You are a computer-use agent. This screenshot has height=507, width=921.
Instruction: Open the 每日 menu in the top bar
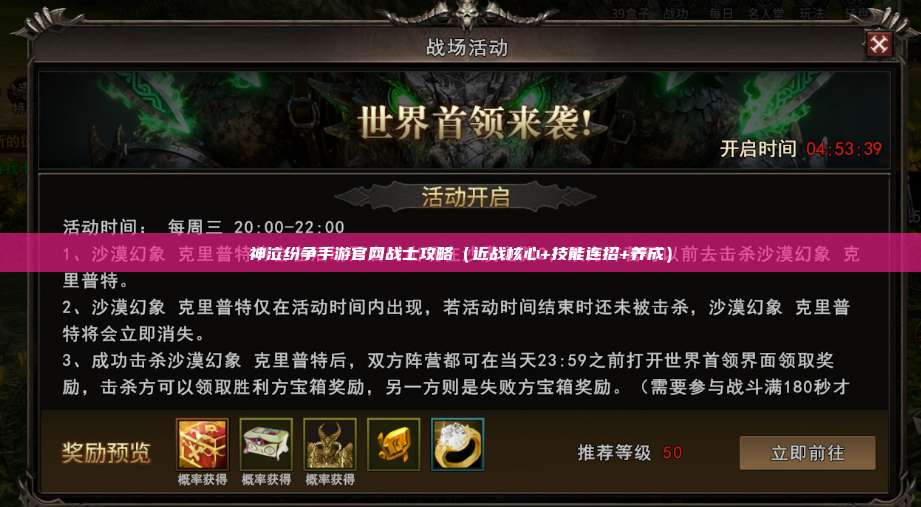coord(720,13)
